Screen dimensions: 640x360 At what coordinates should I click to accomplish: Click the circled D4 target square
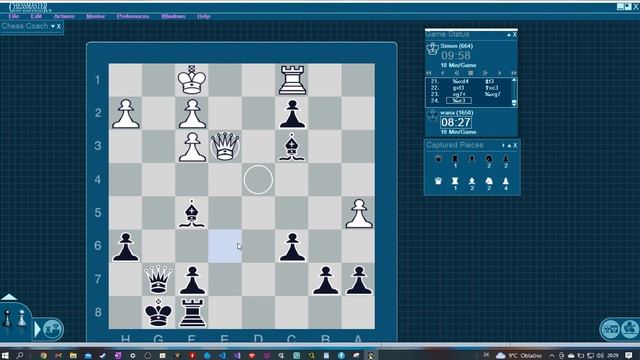pyautogui.click(x=258, y=180)
